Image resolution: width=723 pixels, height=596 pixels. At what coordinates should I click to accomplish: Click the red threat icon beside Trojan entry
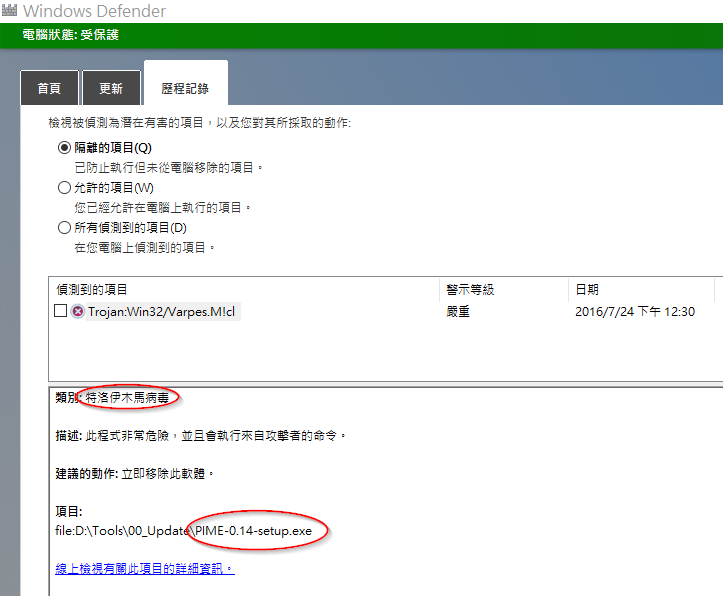[78, 312]
